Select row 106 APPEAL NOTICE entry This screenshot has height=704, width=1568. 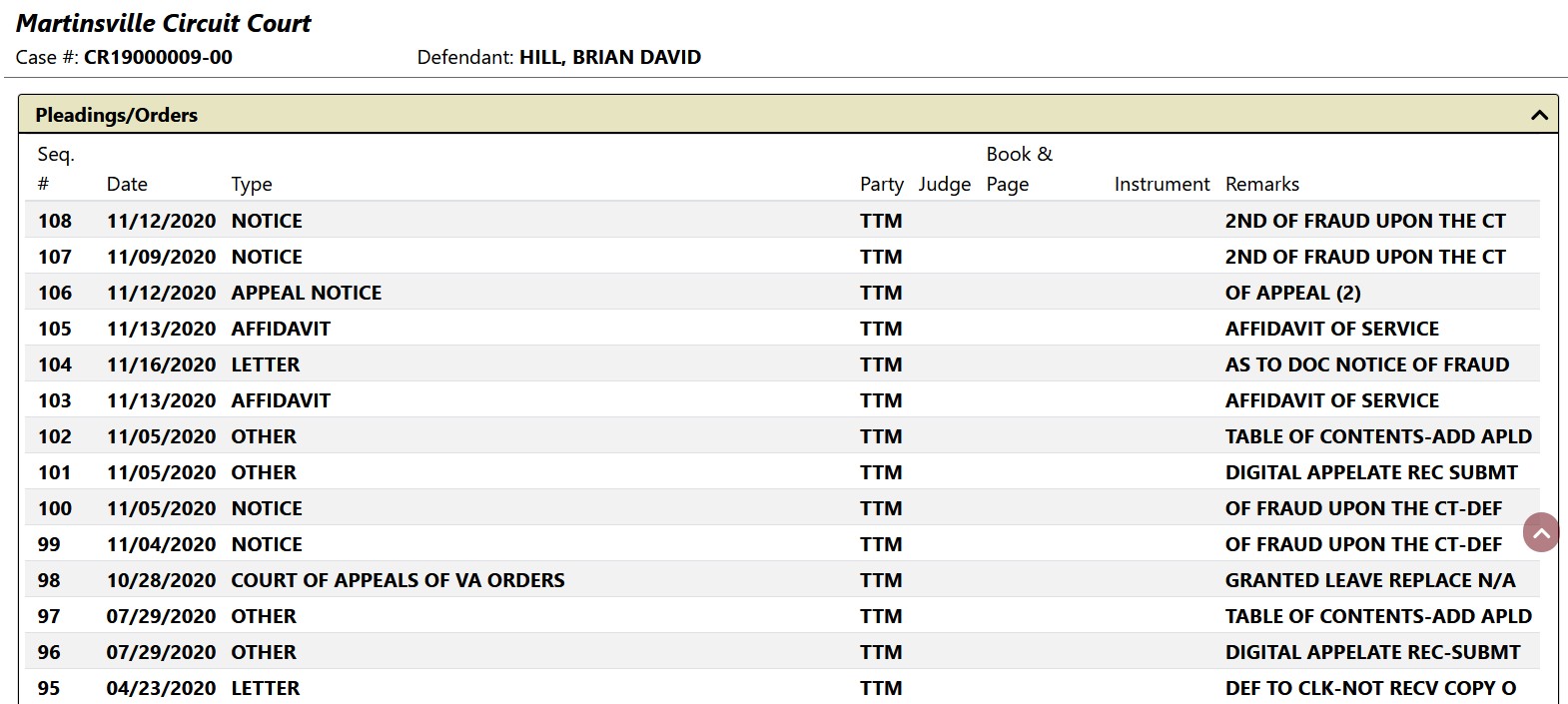782,293
